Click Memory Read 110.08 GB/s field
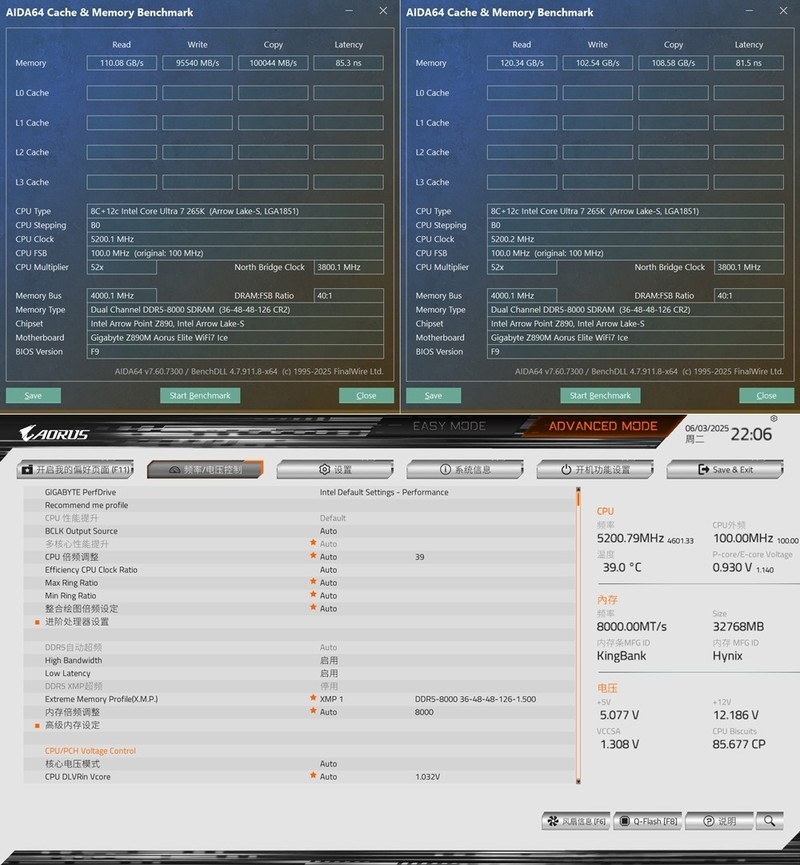This screenshot has width=800, height=865. point(121,63)
